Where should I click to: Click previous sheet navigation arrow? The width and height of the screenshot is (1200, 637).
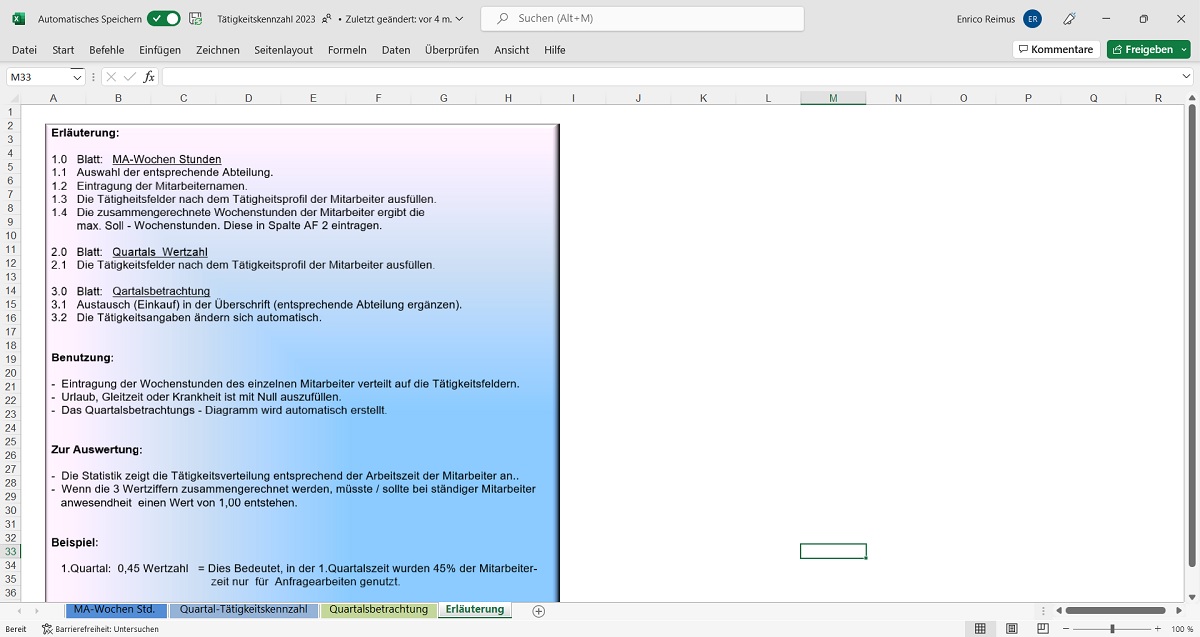pos(17,611)
